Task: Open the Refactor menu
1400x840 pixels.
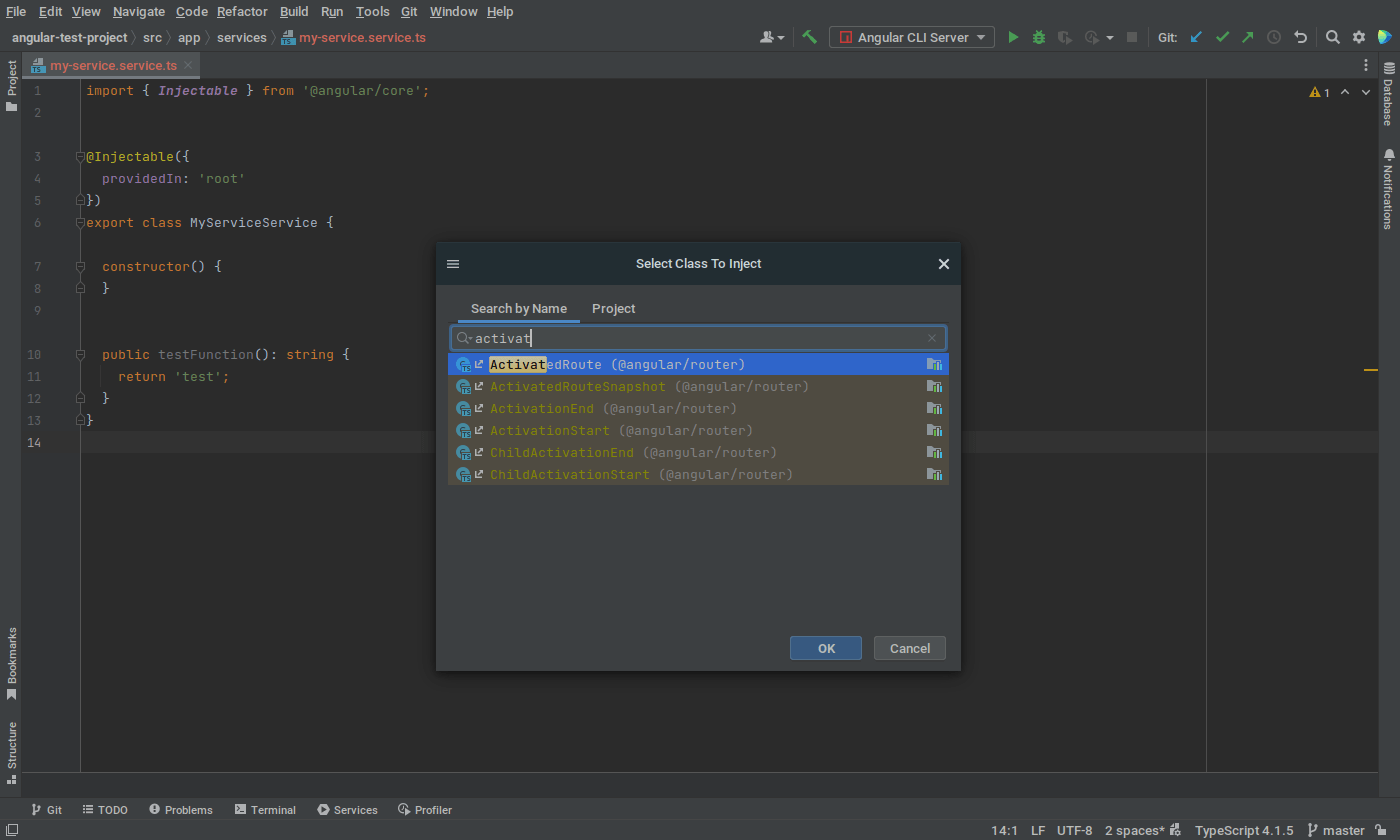Action: click(242, 11)
